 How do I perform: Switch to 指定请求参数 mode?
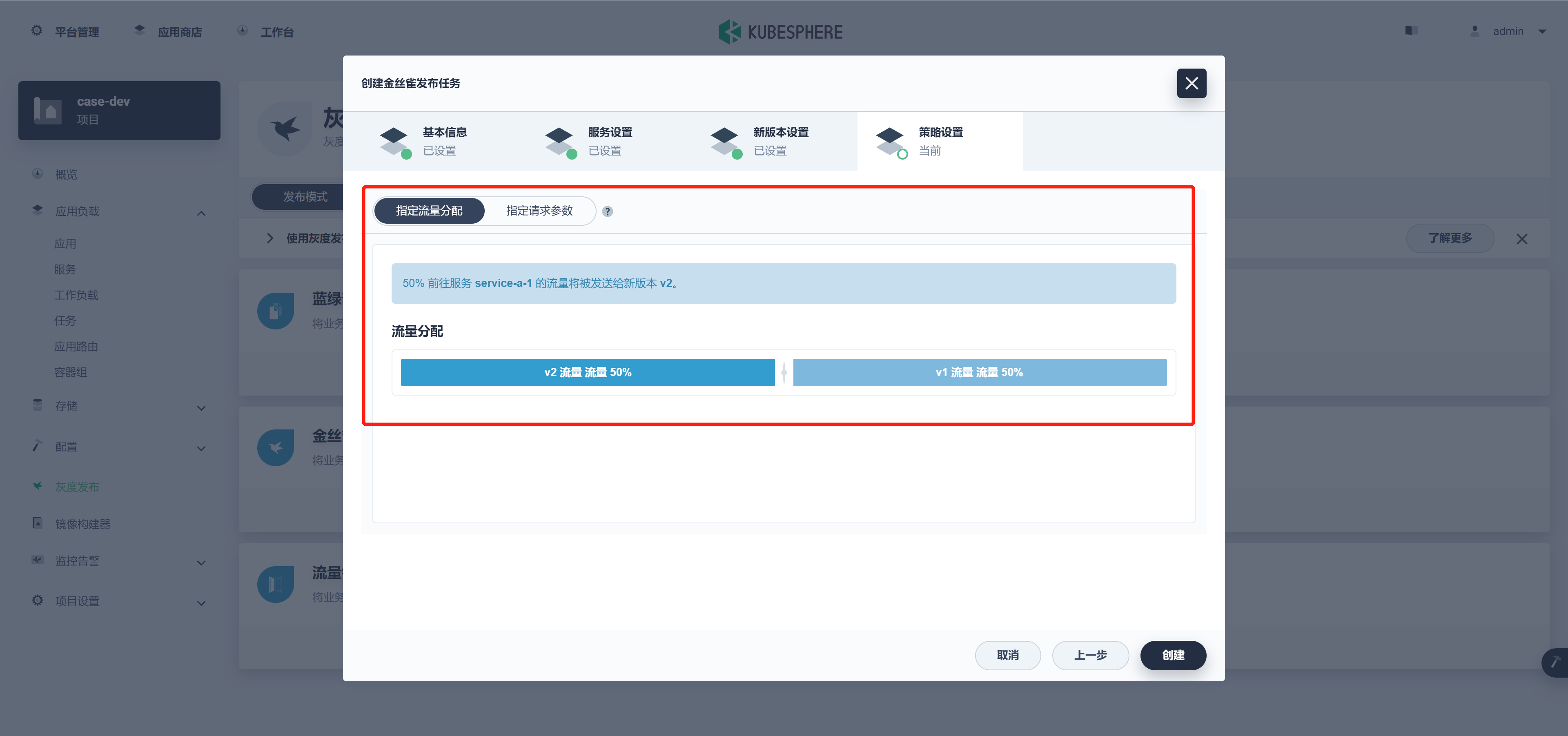pos(539,211)
